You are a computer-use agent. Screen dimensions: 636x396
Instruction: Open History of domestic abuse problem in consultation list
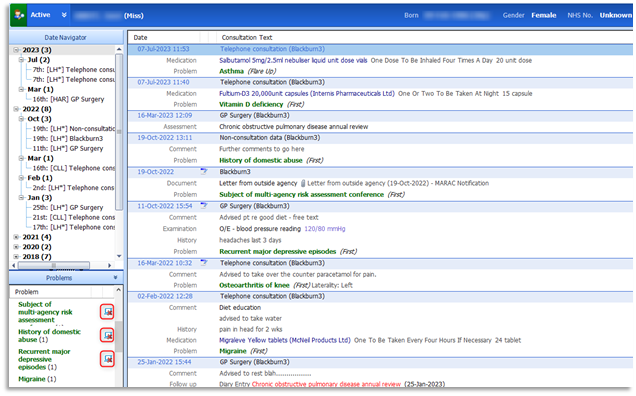click(260, 161)
